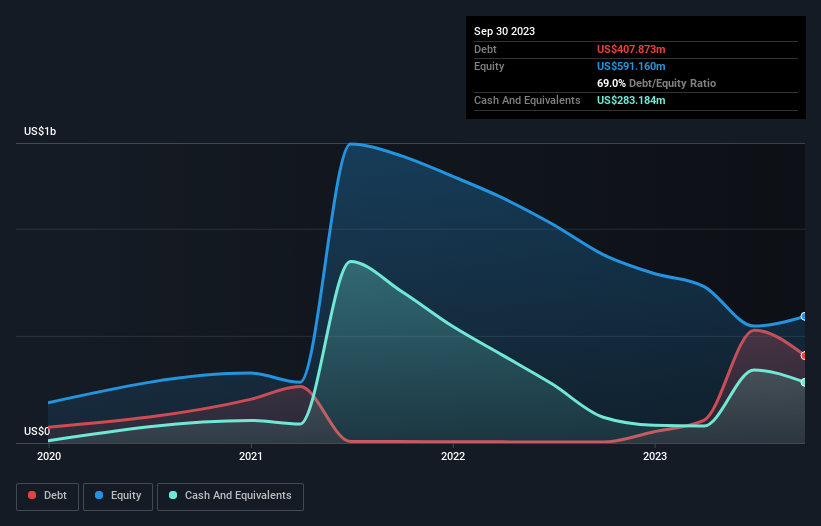
Task: Click the Sep 30 2023 tooltip date
Action: pos(504,31)
